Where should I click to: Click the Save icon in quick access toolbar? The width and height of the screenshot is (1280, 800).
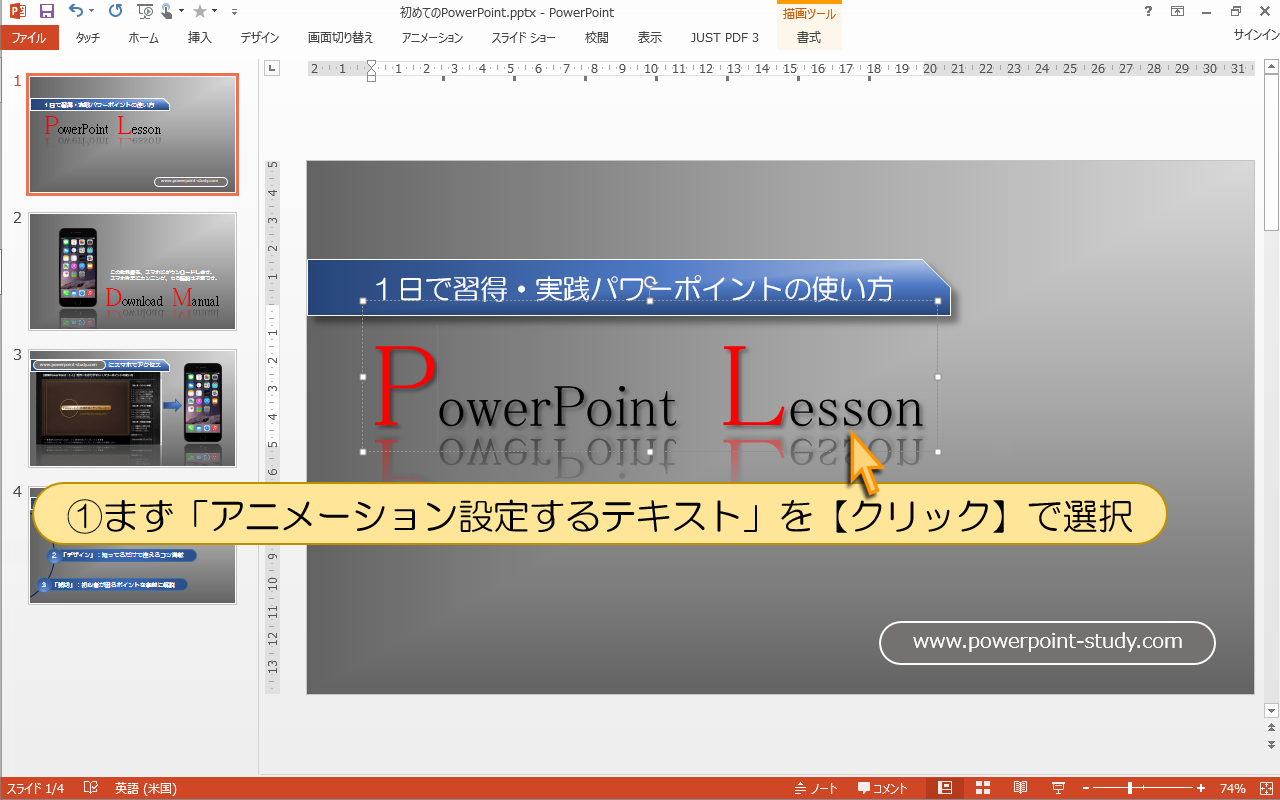46,12
